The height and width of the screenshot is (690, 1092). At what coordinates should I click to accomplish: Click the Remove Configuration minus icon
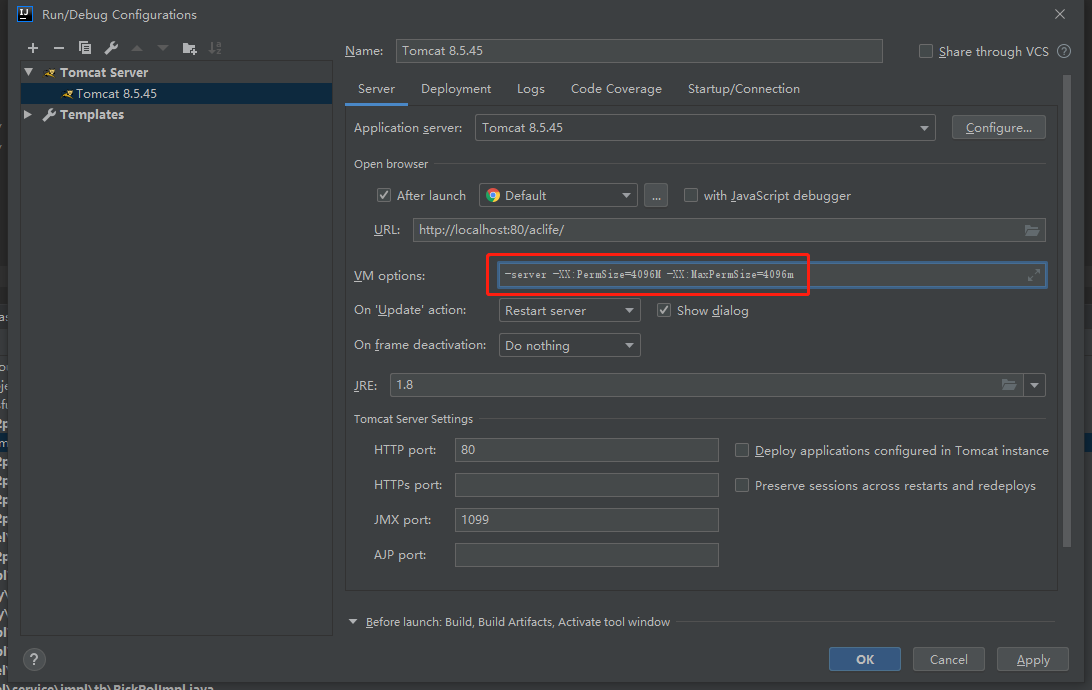pyautogui.click(x=59, y=48)
